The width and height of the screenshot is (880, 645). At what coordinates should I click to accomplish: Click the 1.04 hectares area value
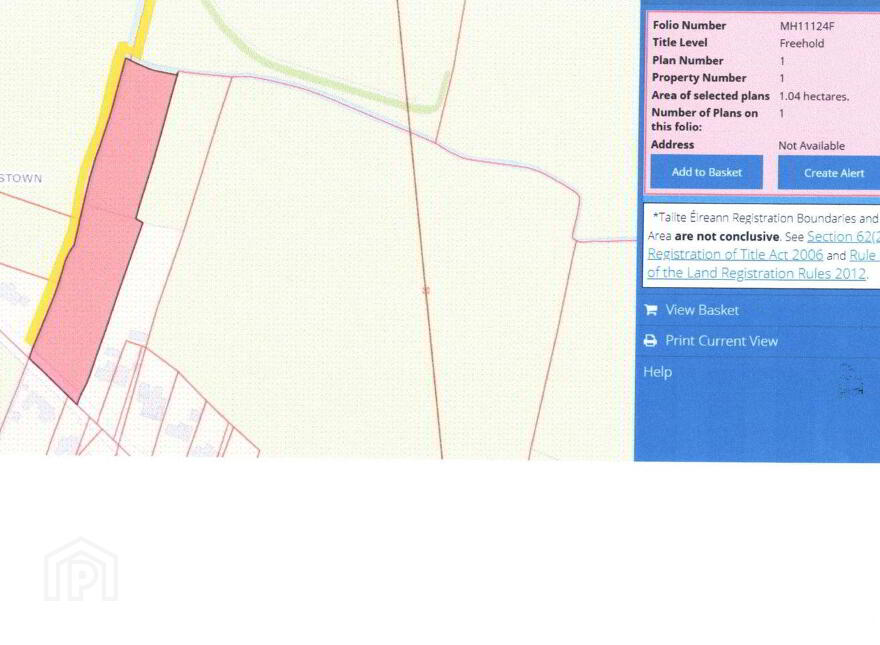(814, 96)
